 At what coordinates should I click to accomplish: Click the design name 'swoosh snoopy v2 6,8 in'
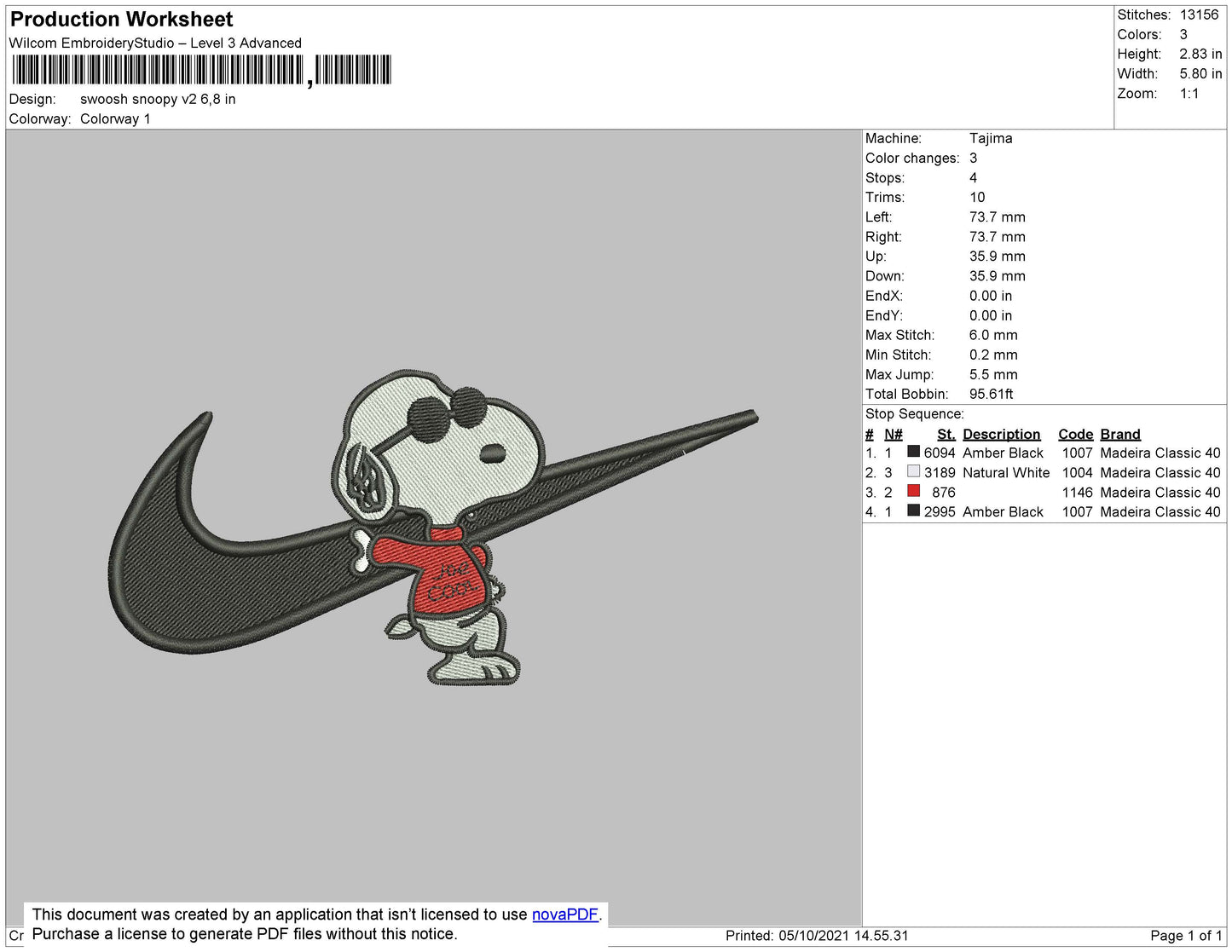tap(158, 99)
